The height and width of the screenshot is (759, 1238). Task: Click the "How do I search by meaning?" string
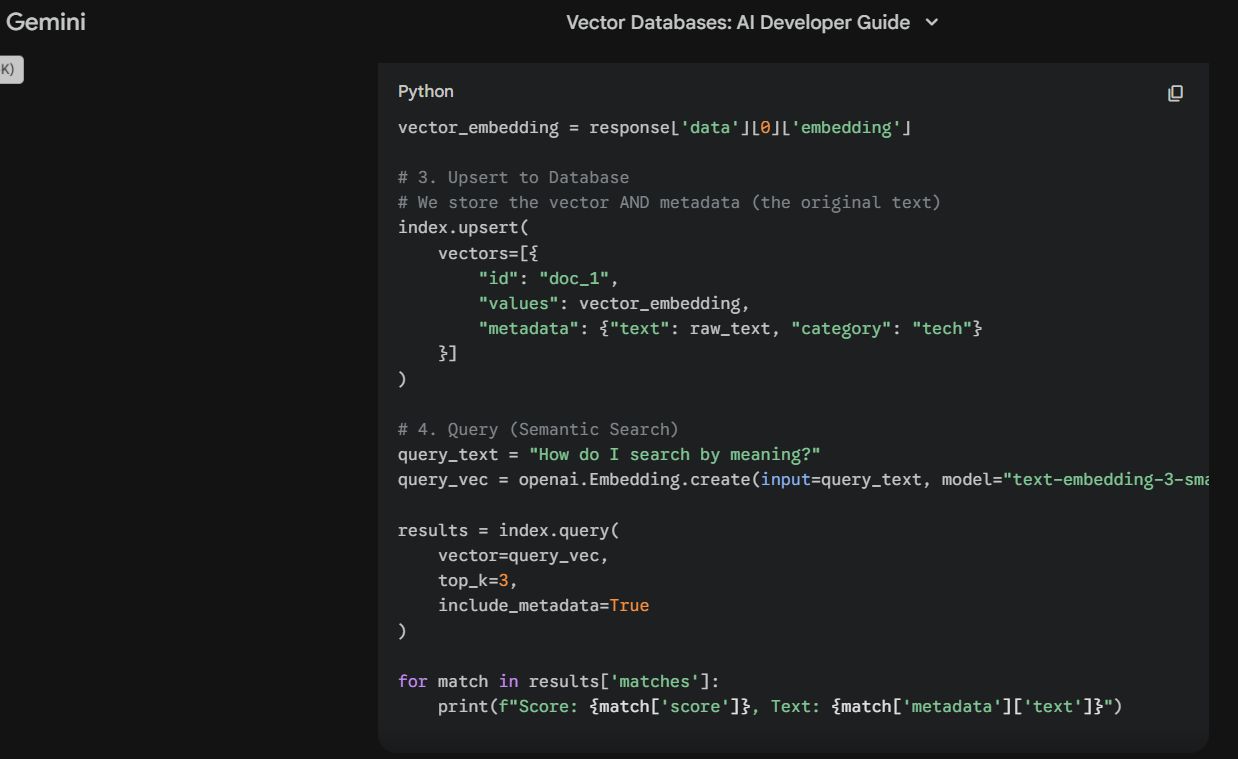pos(674,454)
